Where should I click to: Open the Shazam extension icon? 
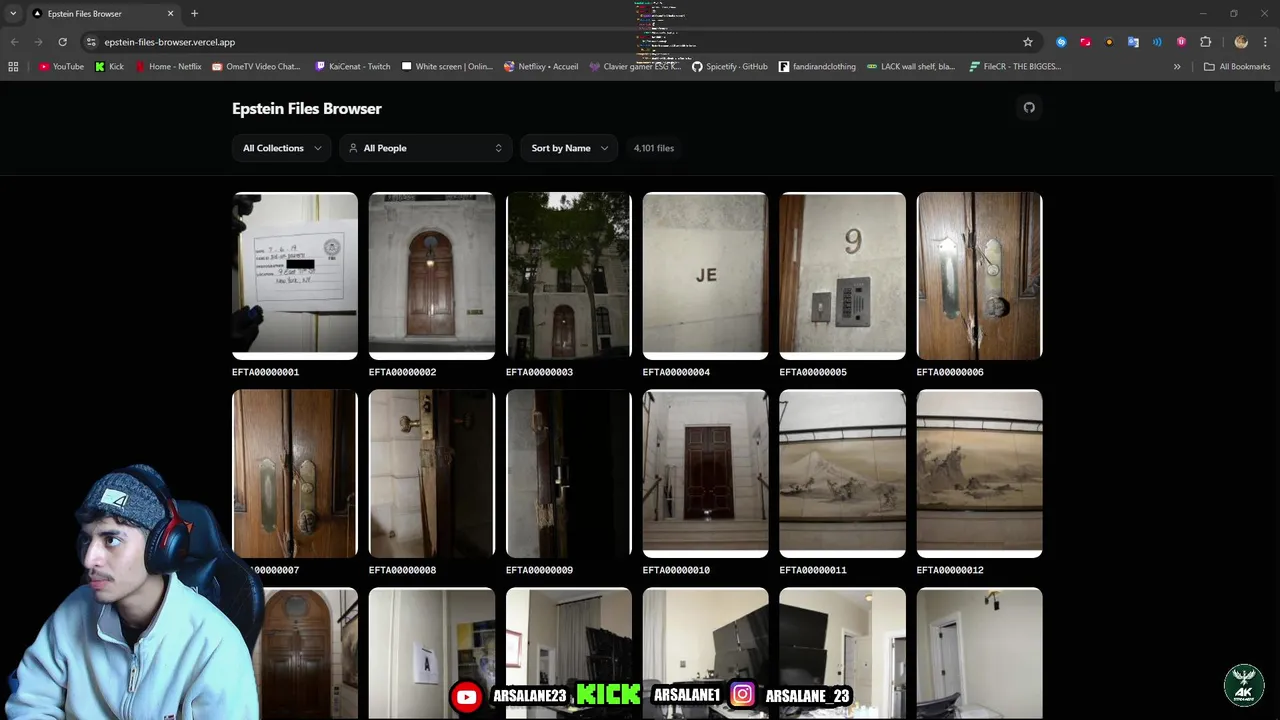(x=1061, y=42)
